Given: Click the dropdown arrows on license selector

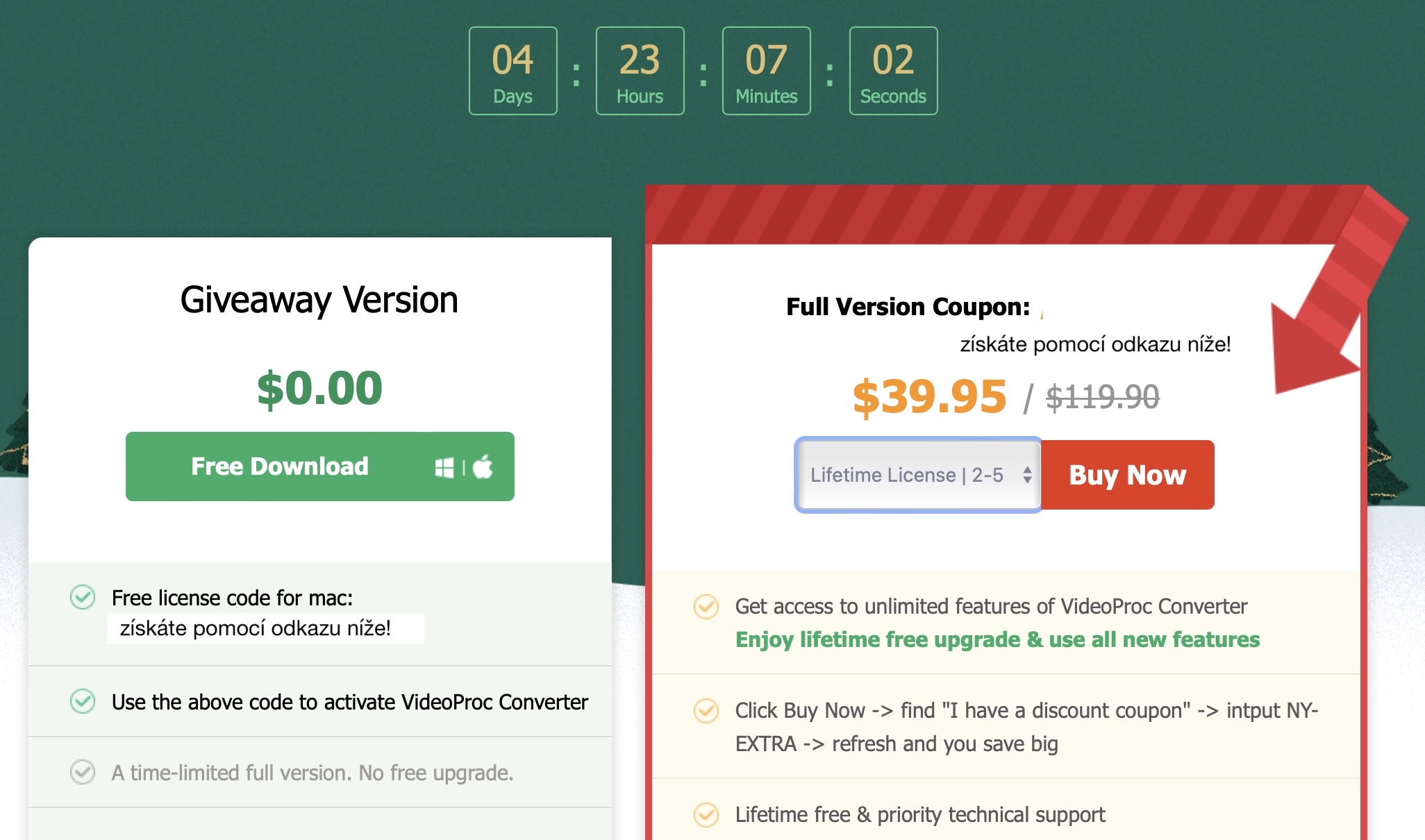Looking at the screenshot, I should click(1027, 475).
